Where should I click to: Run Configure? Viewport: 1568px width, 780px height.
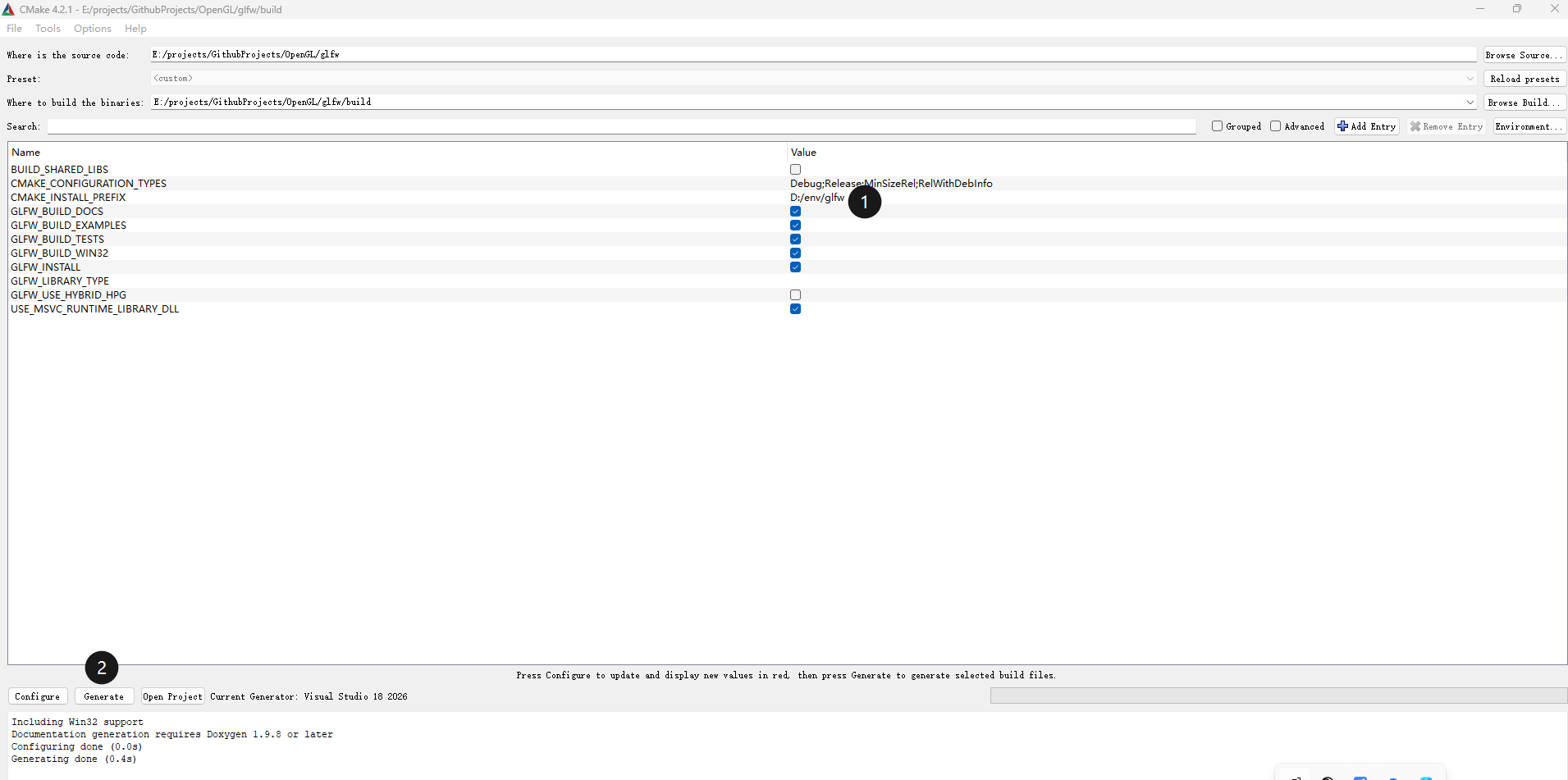[x=38, y=696]
